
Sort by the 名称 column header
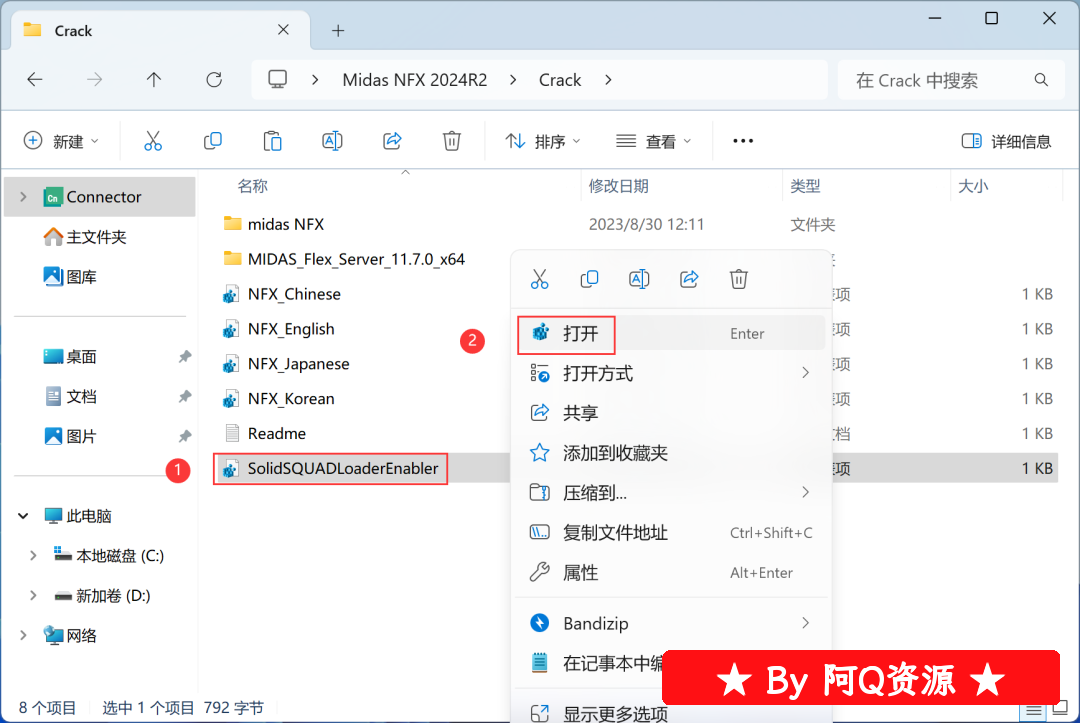pos(252,186)
